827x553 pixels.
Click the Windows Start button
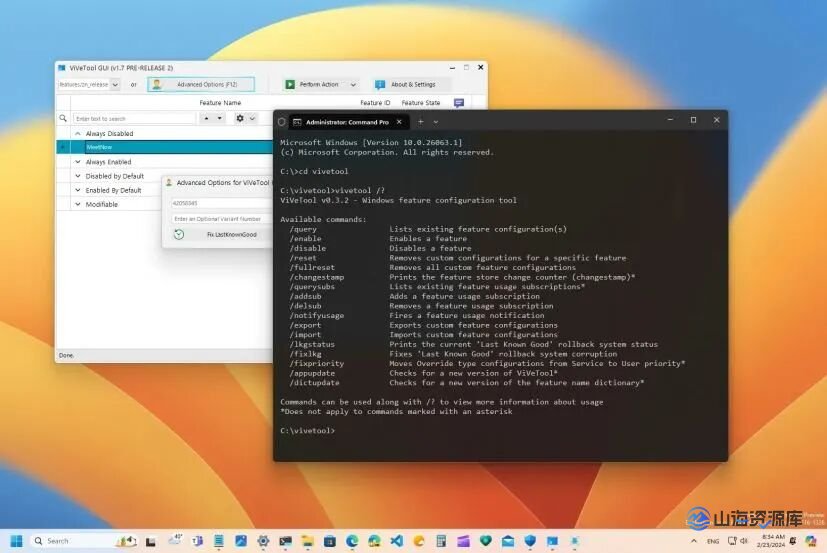click(x=17, y=541)
